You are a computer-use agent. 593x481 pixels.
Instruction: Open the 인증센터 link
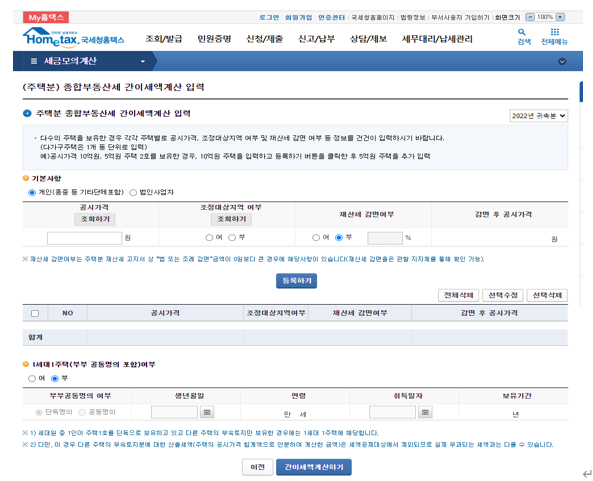[x=331, y=17]
